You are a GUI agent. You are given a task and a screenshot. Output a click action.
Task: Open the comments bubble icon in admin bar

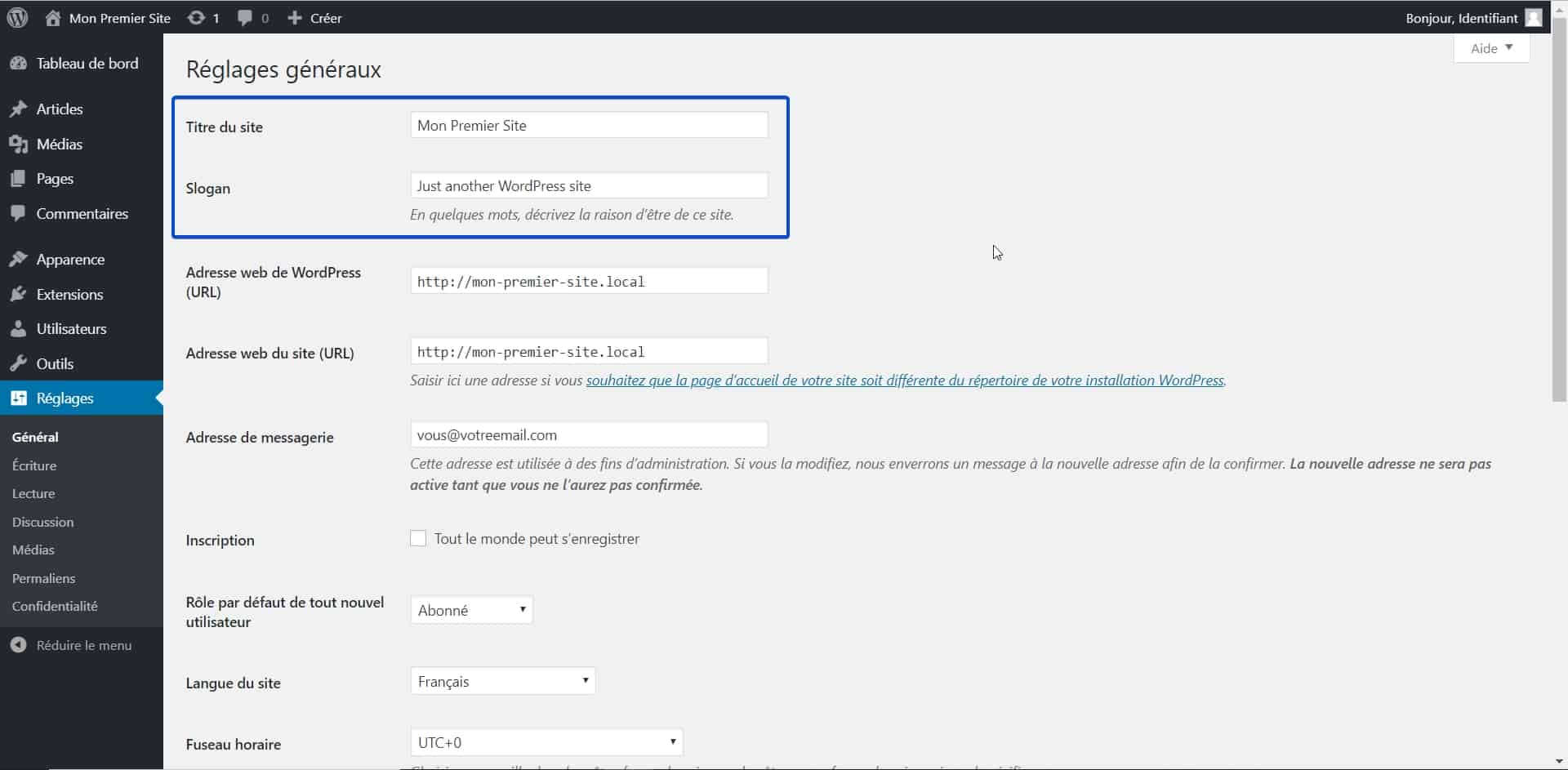pyautogui.click(x=245, y=18)
